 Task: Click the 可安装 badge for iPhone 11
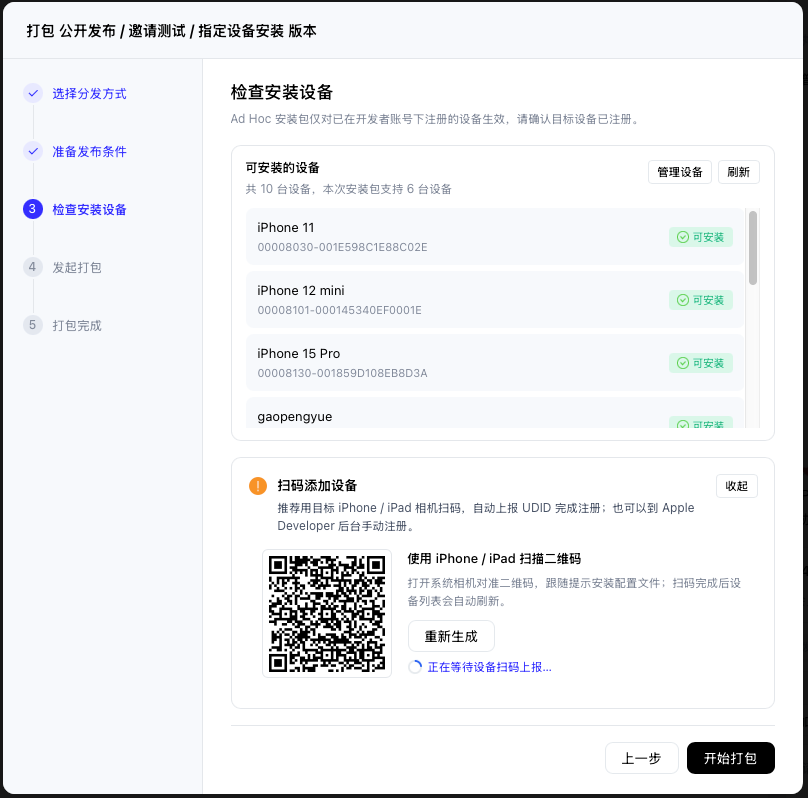[x=701, y=237]
